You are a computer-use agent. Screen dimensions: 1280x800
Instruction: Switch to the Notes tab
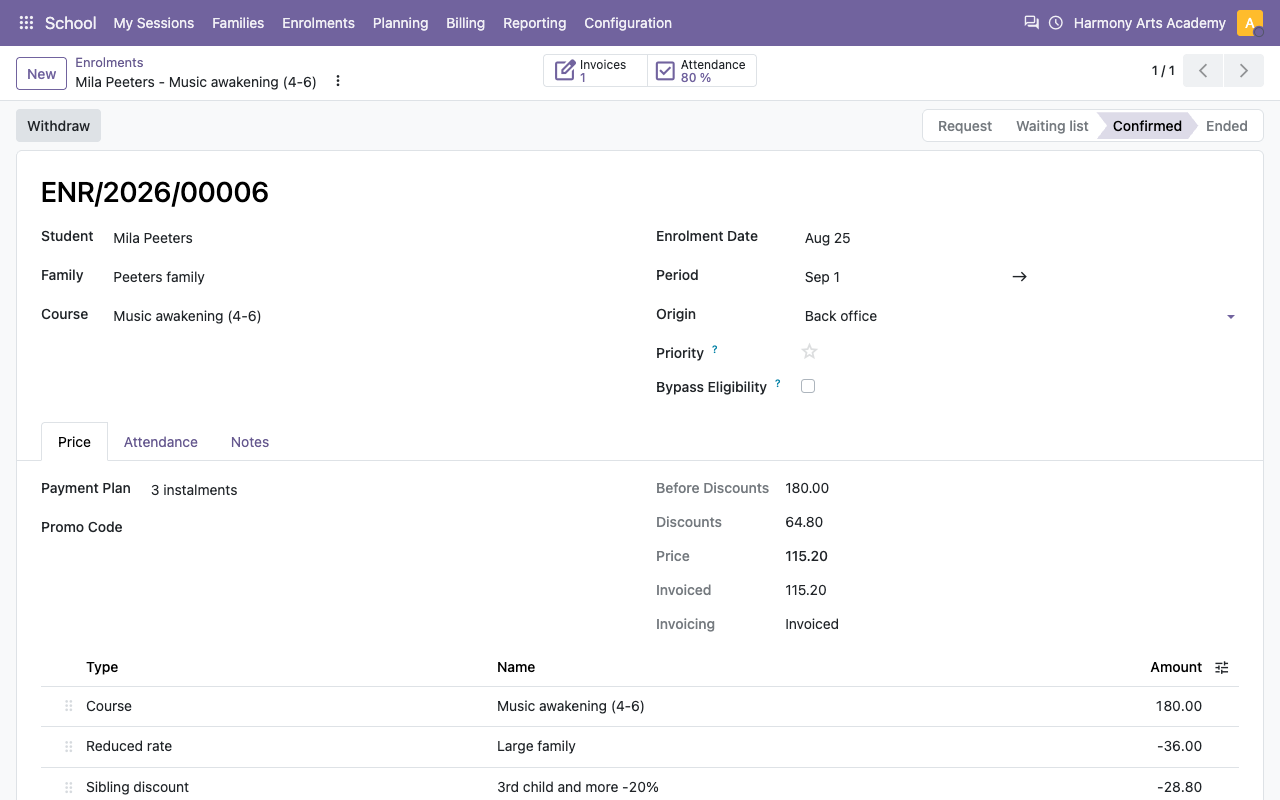(250, 442)
